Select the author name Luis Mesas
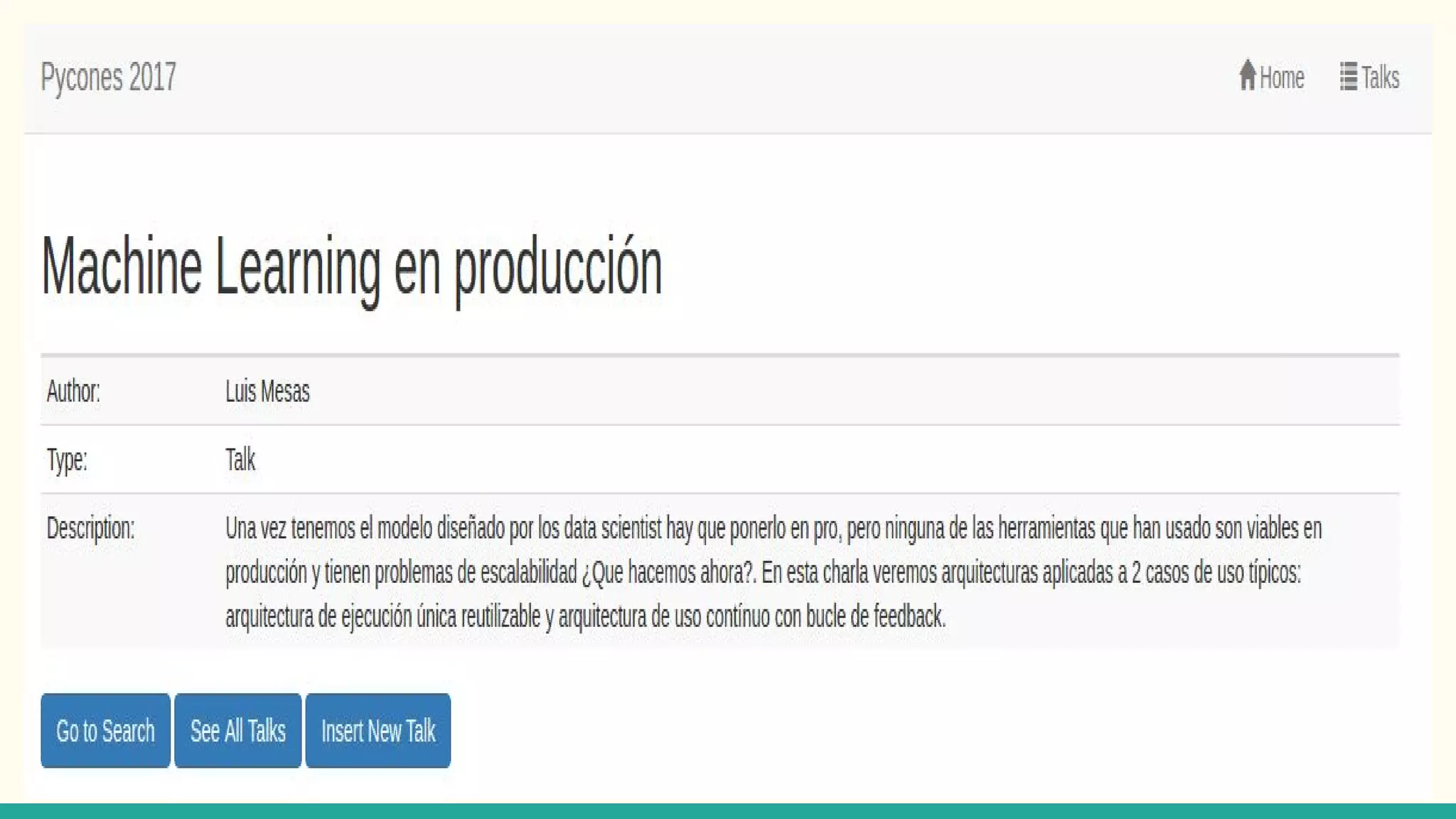 (267, 391)
